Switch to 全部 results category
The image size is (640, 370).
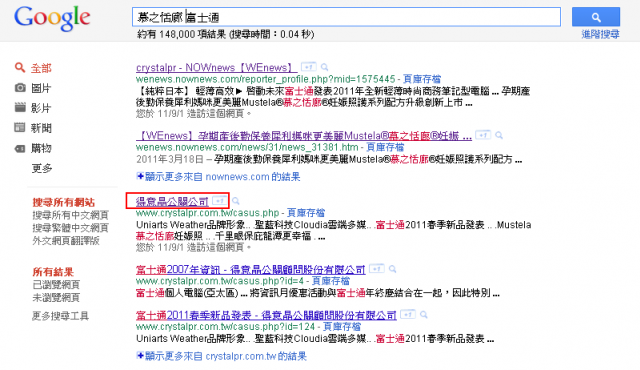pyautogui.click(x=41, y=68)
